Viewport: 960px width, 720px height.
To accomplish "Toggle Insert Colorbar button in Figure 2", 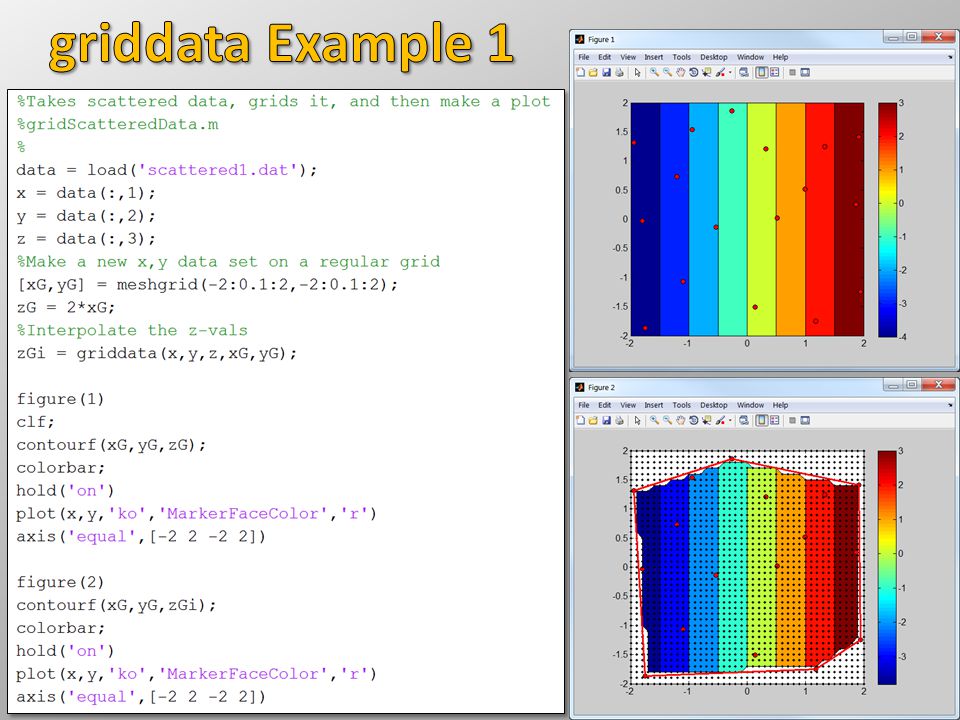I will [762, 421].
